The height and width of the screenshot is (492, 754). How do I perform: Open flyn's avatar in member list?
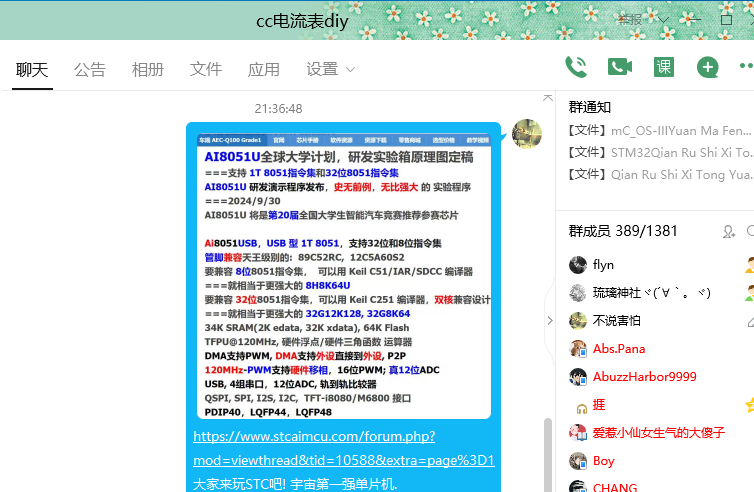coord(578,265)
